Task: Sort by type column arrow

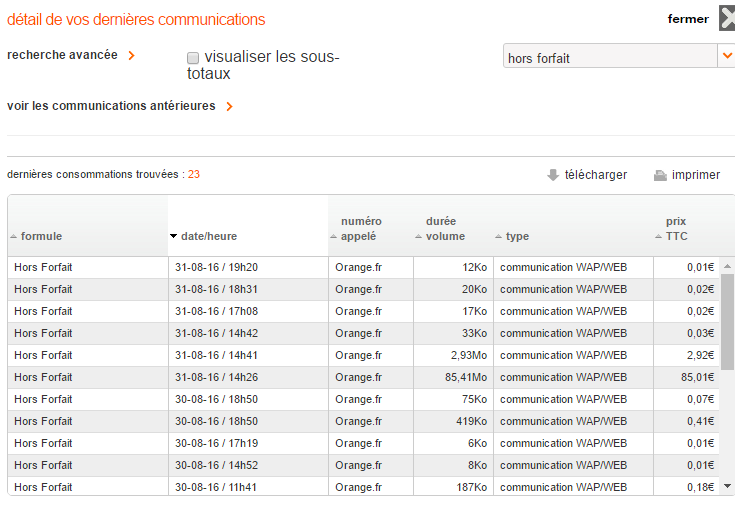Action: click(499, 236)
